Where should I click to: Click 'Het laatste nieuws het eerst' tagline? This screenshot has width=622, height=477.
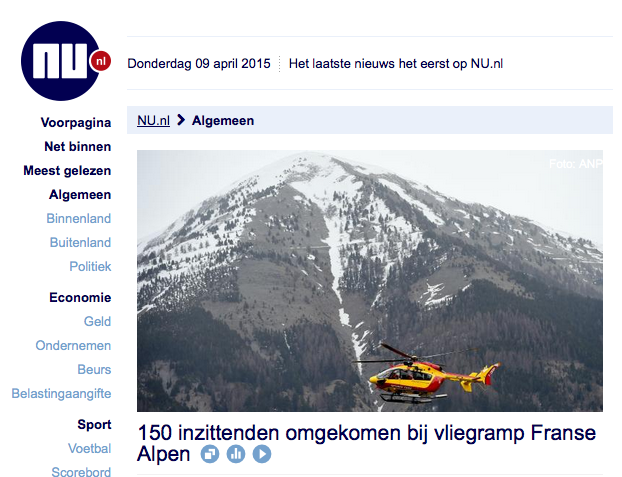pyautogui.click(x=396, y=64)
